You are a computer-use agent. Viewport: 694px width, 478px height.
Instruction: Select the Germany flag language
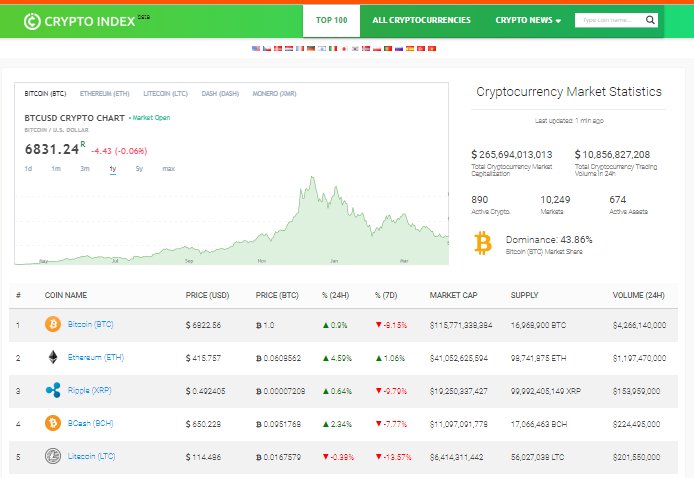[311, 48]
